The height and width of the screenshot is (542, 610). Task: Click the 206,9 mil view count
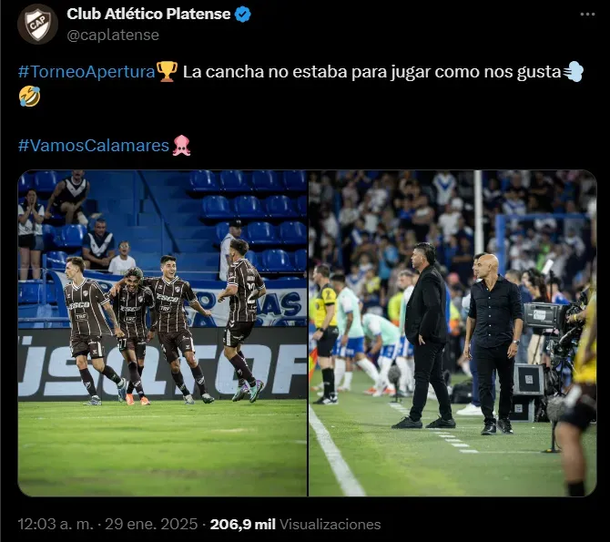pos(243,524)
